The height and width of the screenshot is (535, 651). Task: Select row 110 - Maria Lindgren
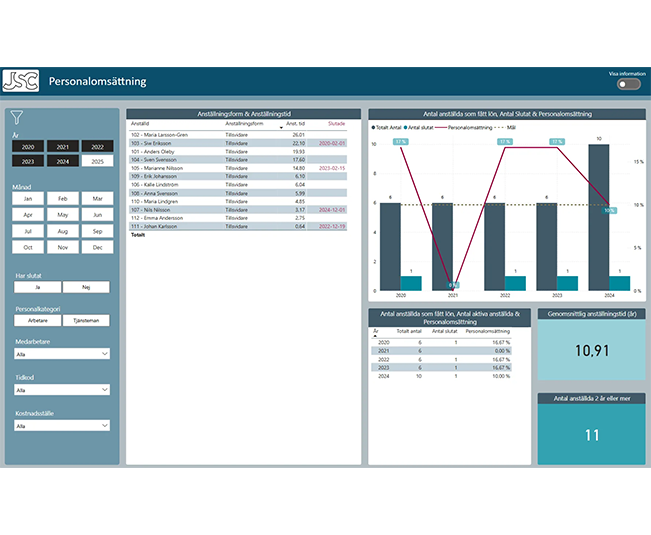238,201
